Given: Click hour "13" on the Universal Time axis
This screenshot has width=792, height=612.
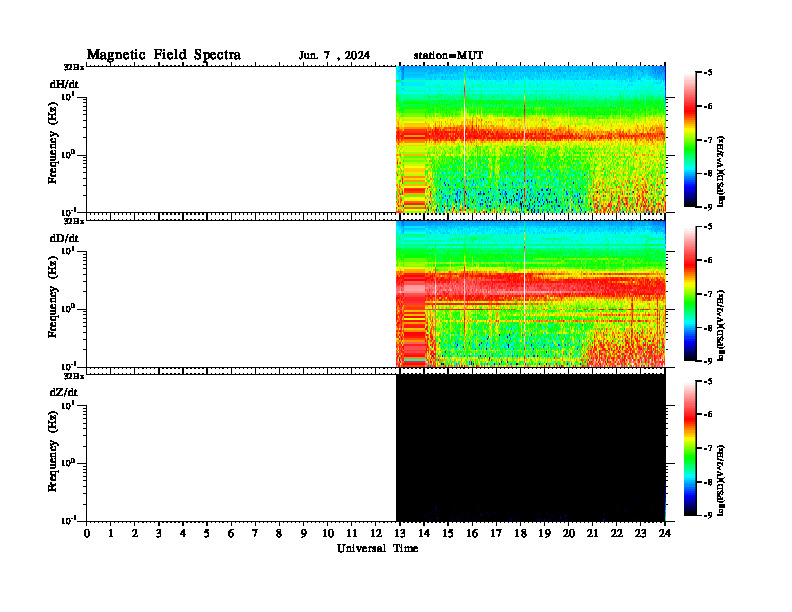Looking at the screenshot, I should click(400, 534).
